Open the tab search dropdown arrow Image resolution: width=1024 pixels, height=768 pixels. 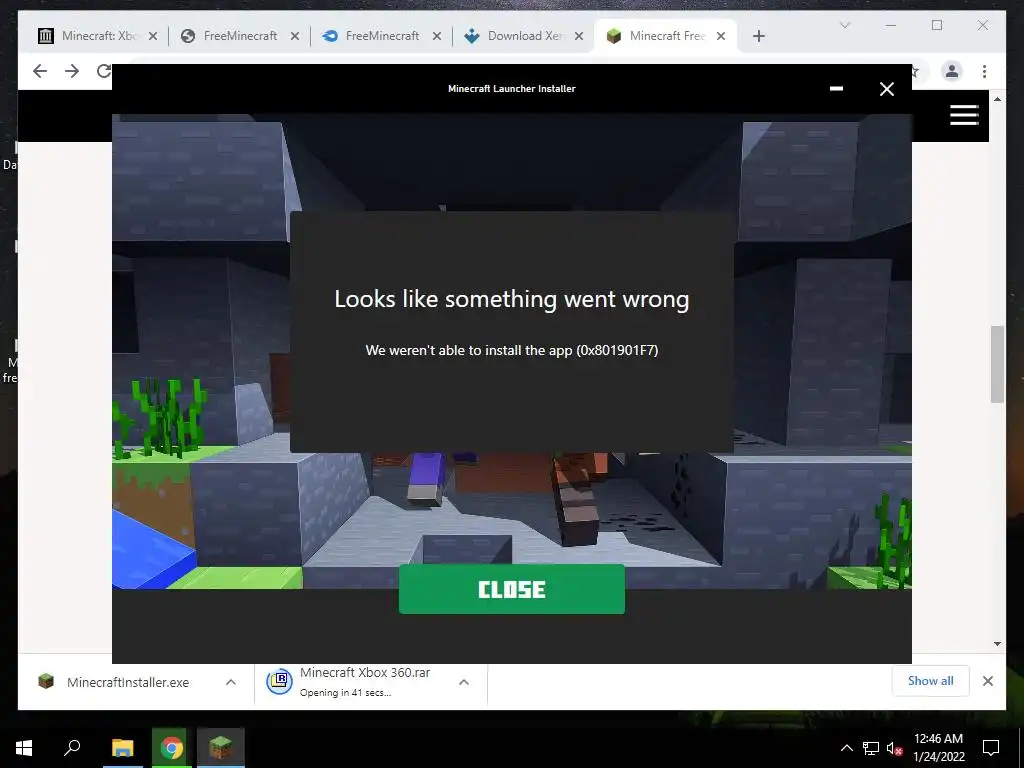[844, 25]
